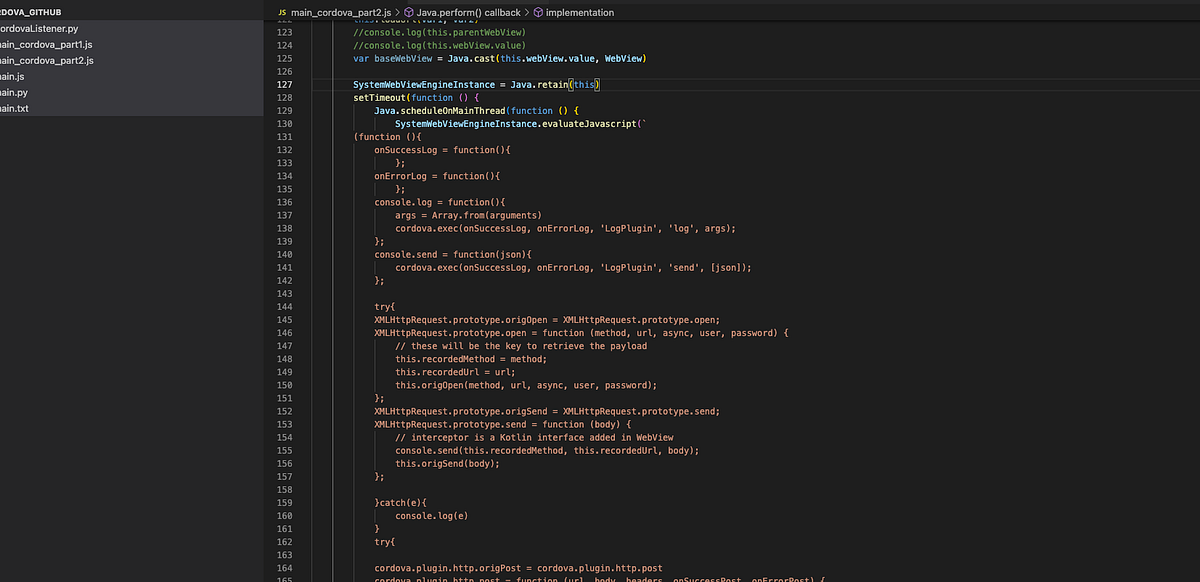The image size is (1200, 582).
Task: Click line number 127 in the gutter
Action: point(285,84)
